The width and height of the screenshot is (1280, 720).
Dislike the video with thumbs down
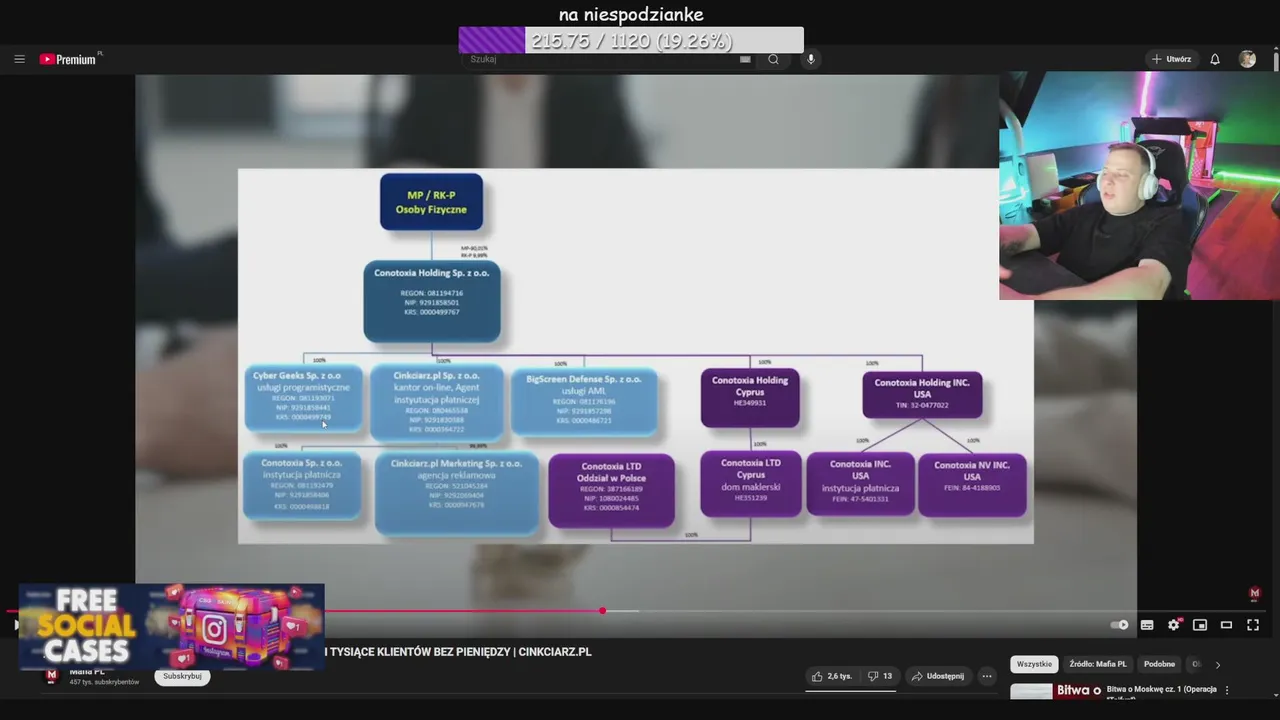[880, 676]
